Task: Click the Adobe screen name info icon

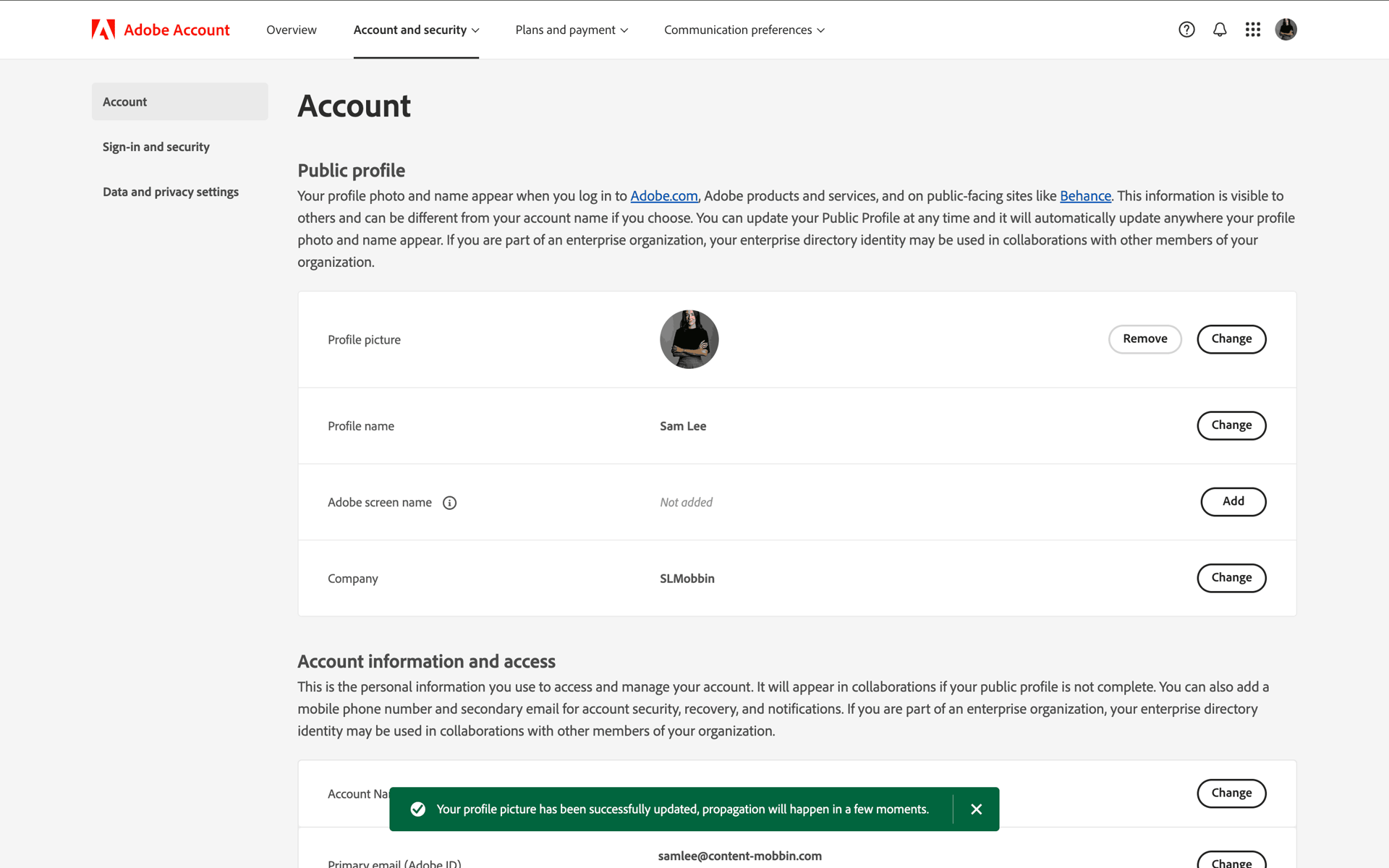Action: tap(449, 503)
